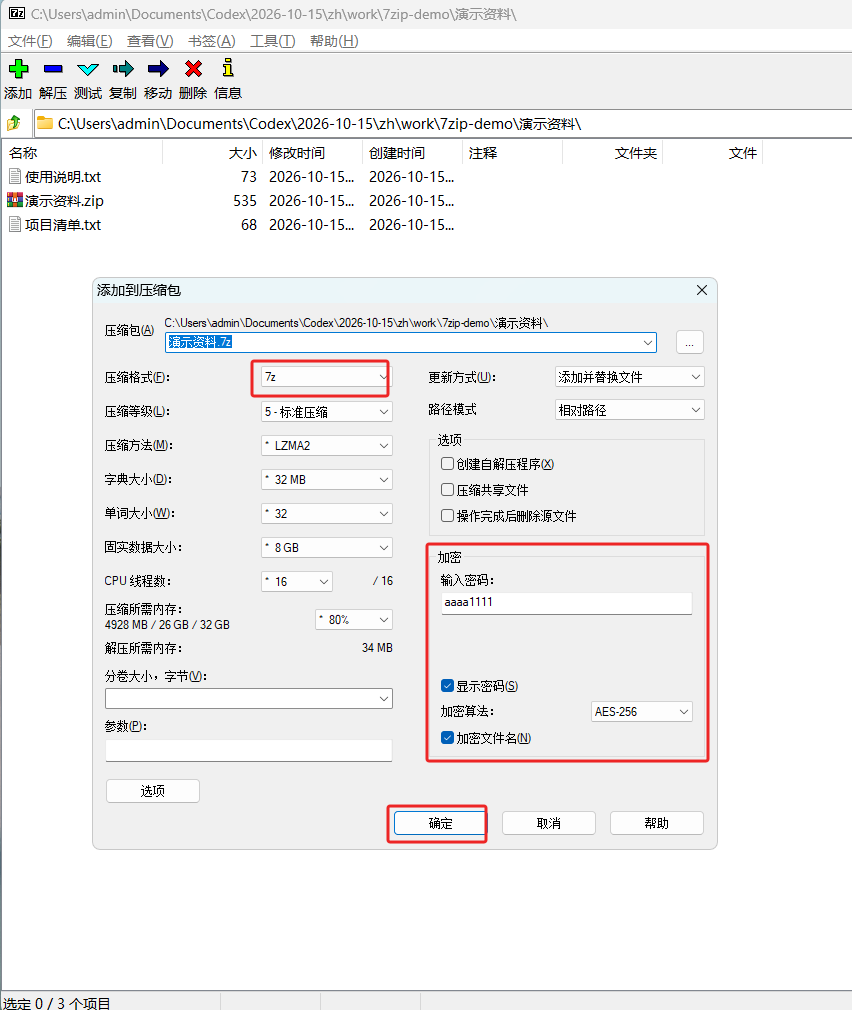Open the 加密算法 AES-256 dropdown

[x=641, y=712]
